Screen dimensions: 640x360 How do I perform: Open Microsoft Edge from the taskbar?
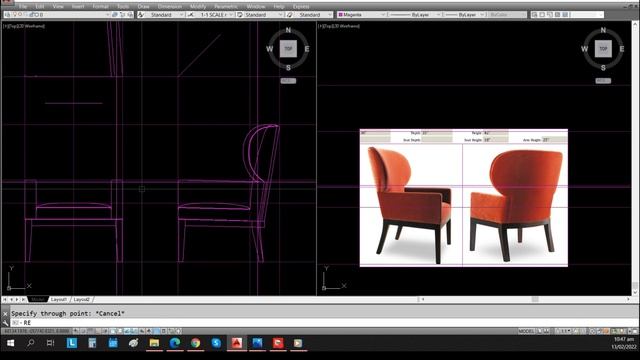(x=175, y=343)
